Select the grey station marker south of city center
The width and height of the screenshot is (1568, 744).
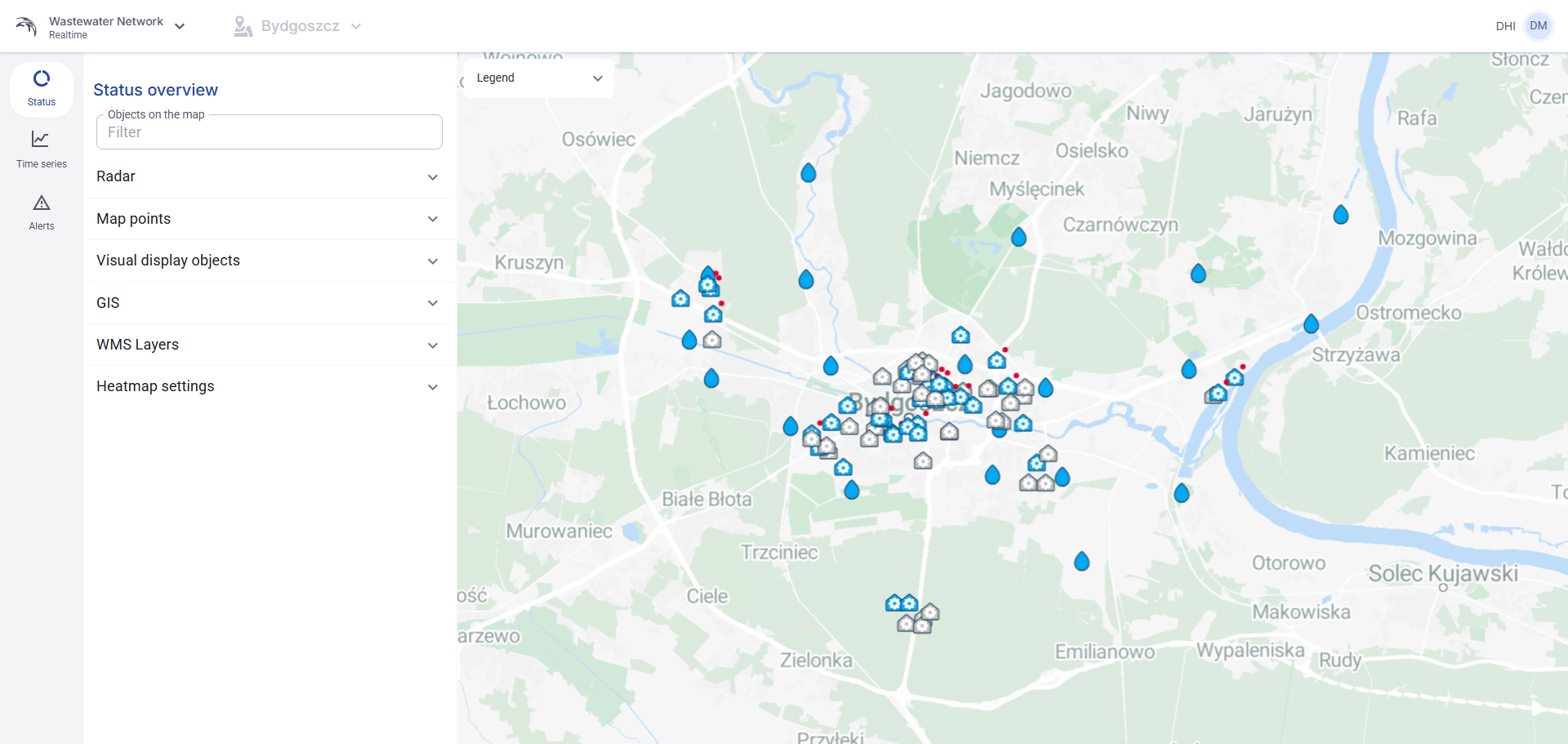point(923,461)
